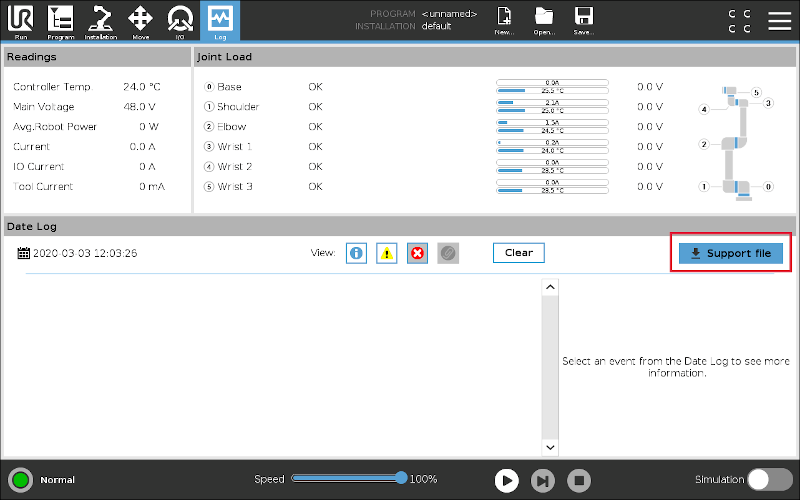The width and height of the screenshot is (800, 500).
Task: Toggle error messages filter in log view
Action: (x=418, y=253)
